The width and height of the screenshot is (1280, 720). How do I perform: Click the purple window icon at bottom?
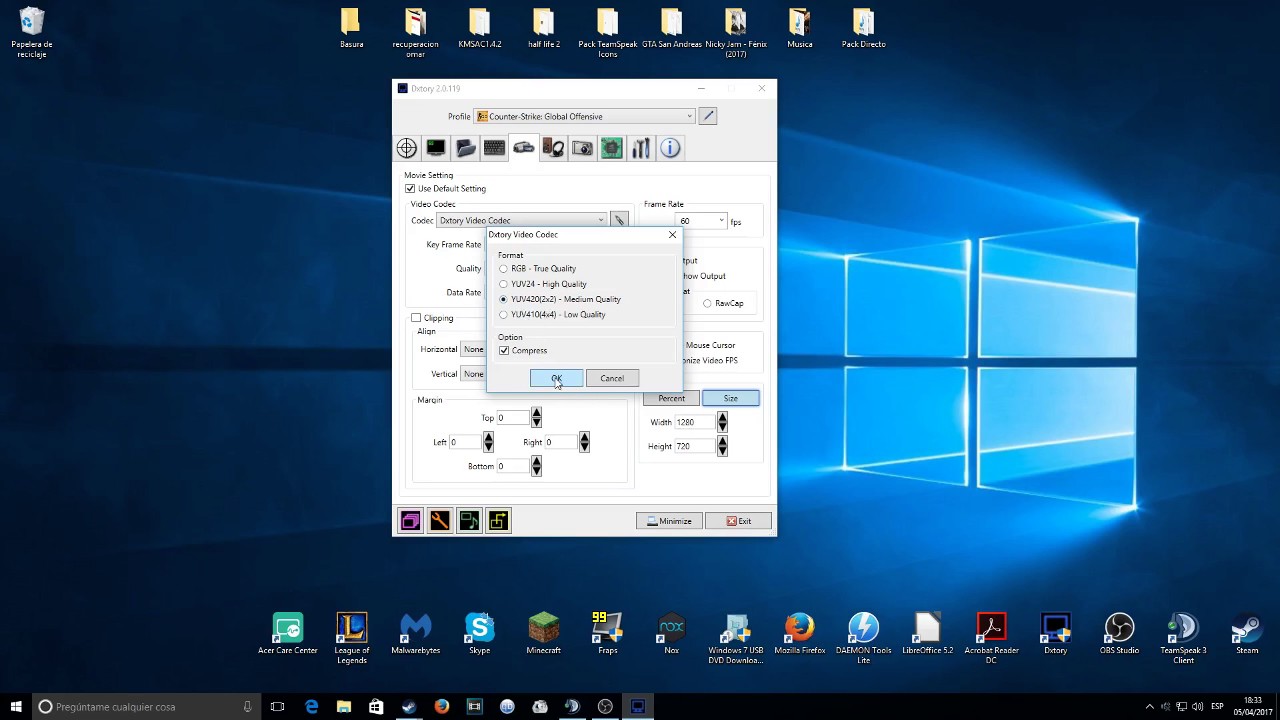click(x=410, y=520)
